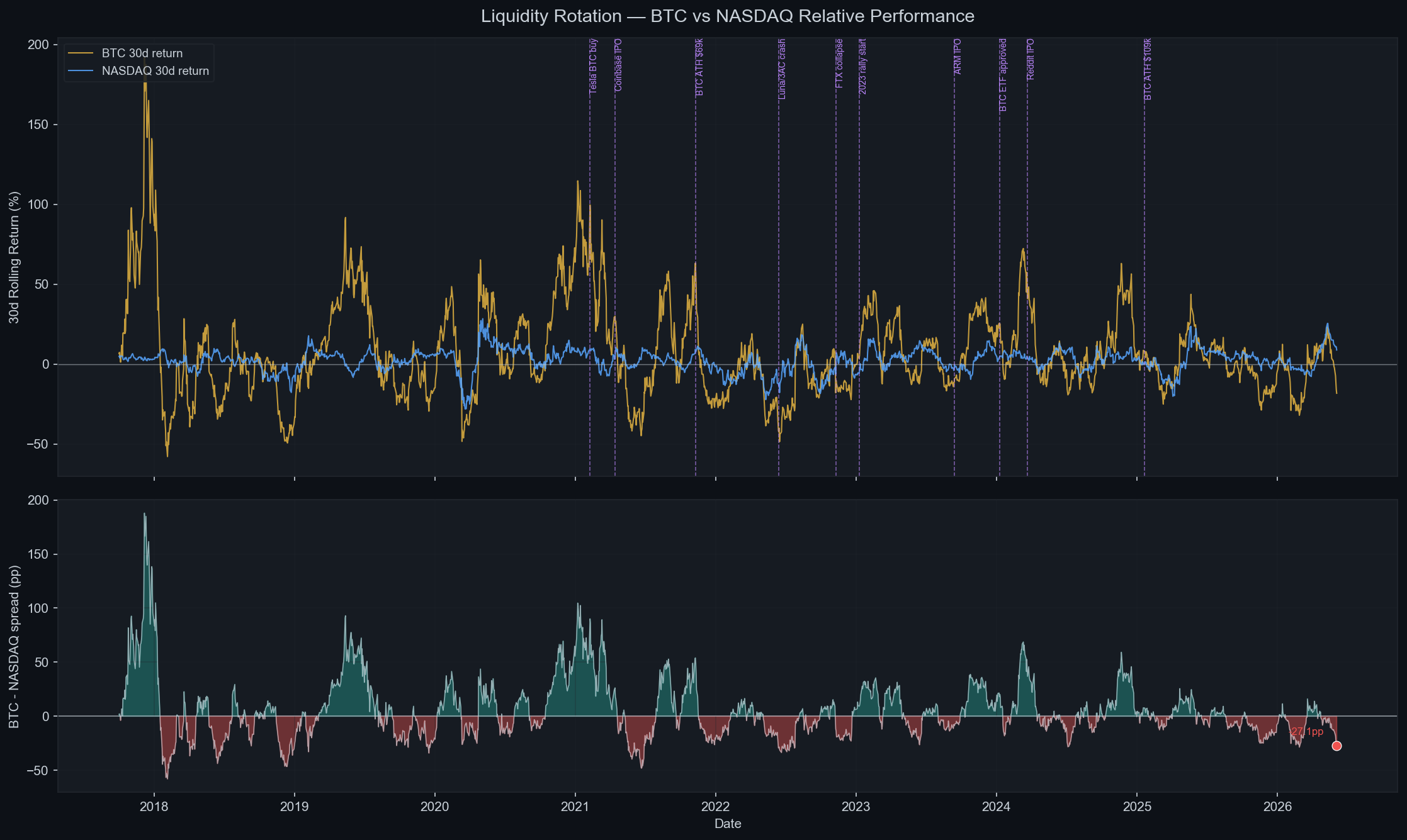Click the BTC ATH $109k event label

[1148, 69]
